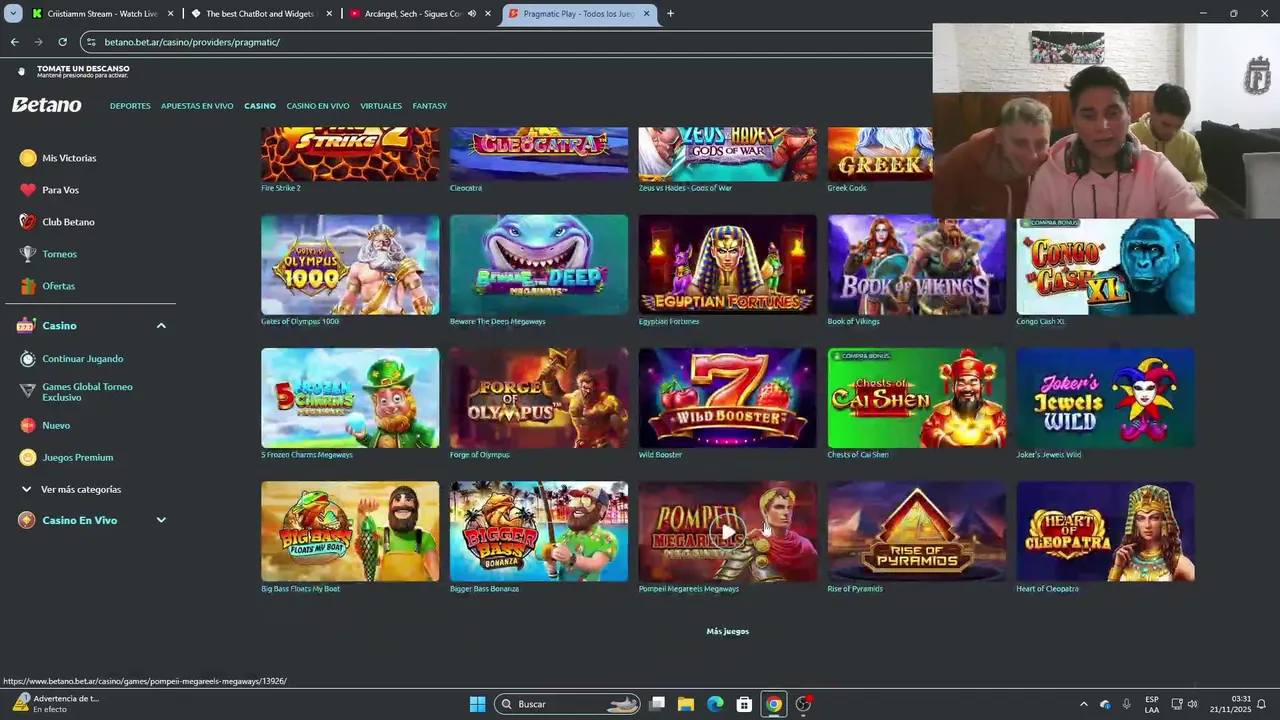Switch to Criistiamm Stream browser tab
Viewport: 1280px width, 720px height.
pos(102,14)
